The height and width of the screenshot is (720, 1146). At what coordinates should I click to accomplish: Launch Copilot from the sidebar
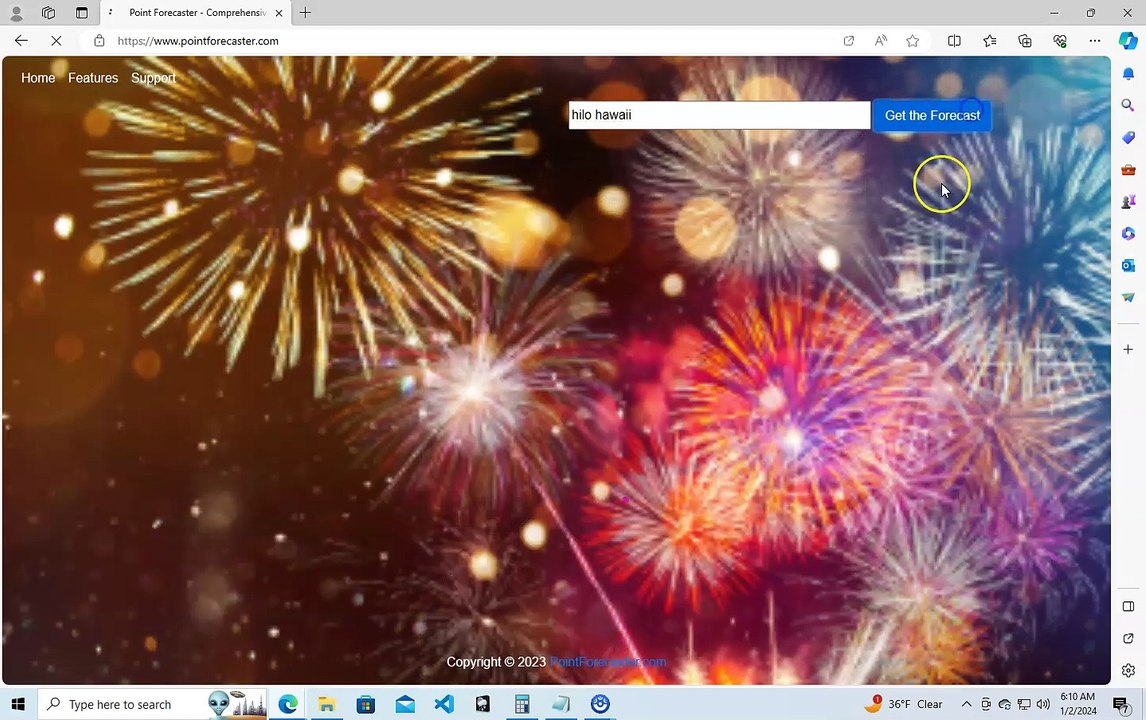(x=1128, y=41)
